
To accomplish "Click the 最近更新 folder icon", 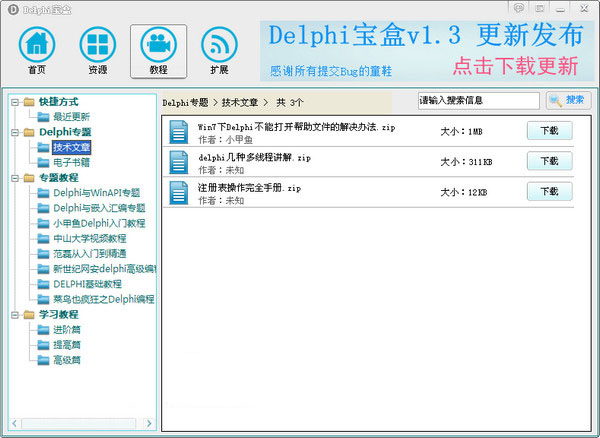I will 43,117.
